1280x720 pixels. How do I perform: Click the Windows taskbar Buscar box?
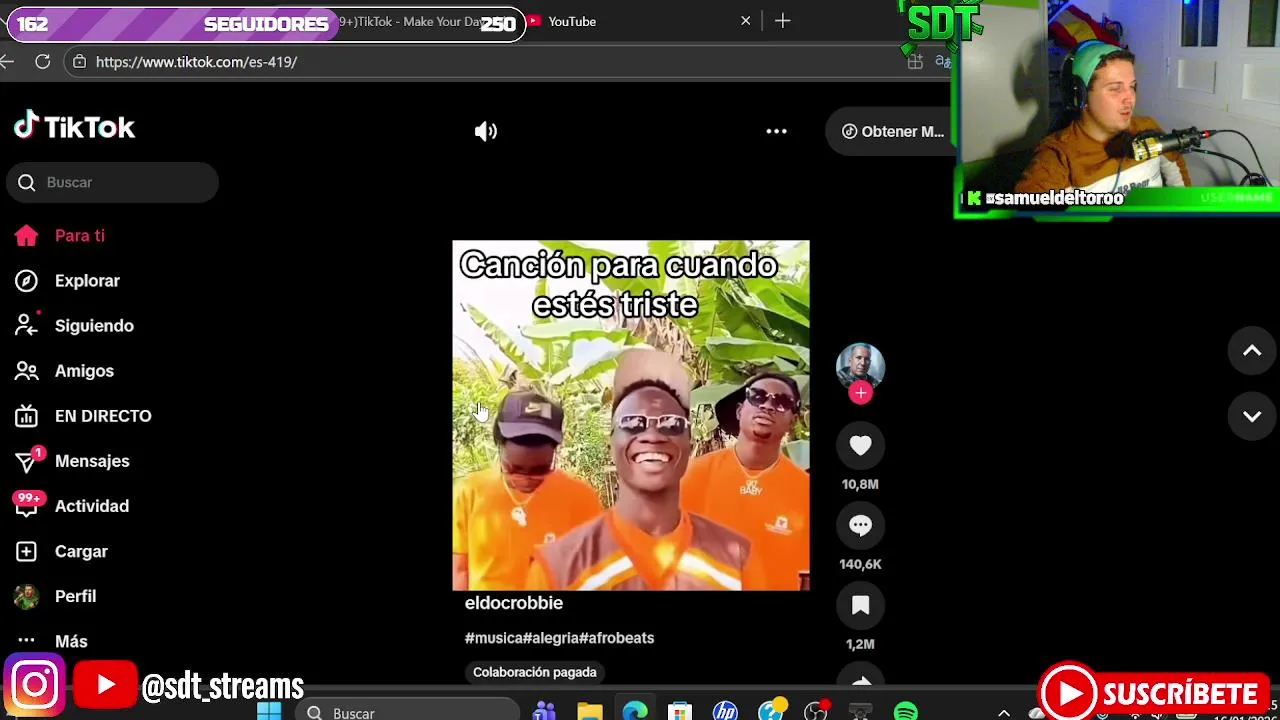408,712
